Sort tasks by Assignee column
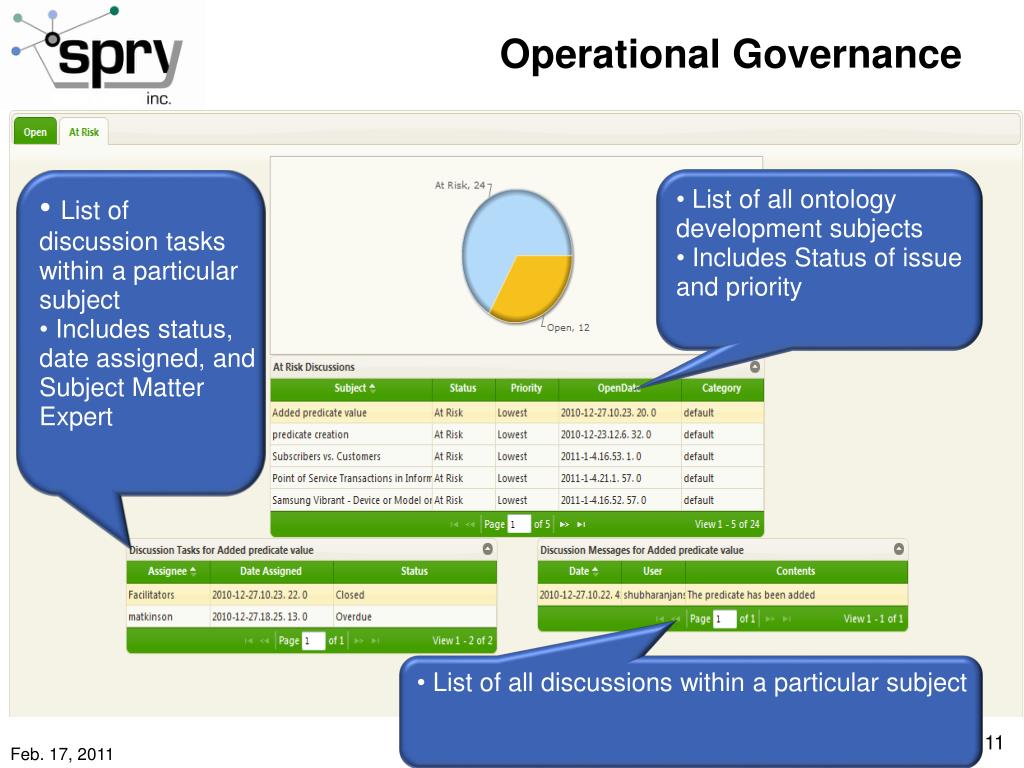Image resolution: width=1024 pixels, height=768 pixels. click(x=168, y=571)
